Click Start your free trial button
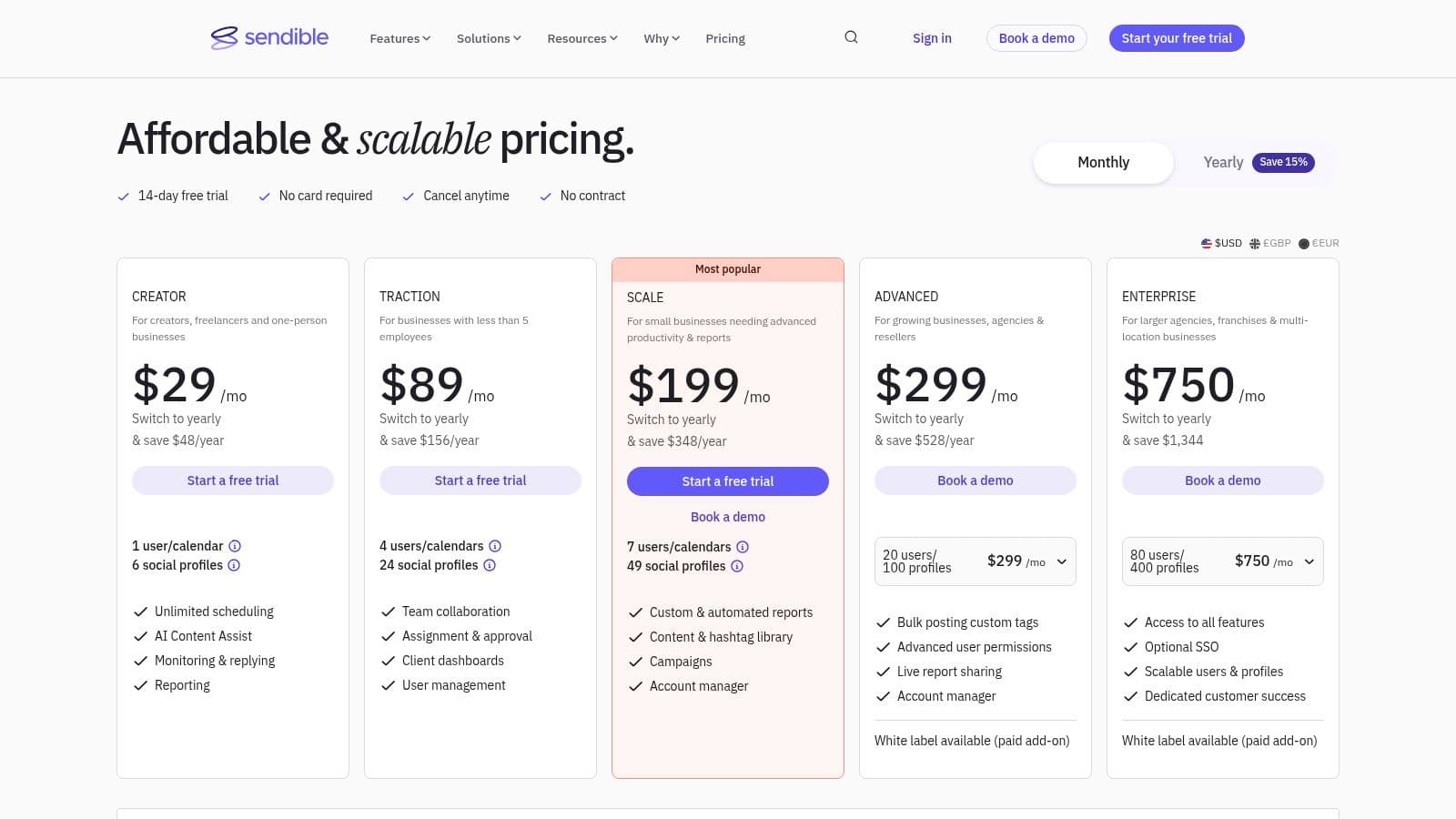The width and height of the screenshot is (1456, 819). [1176, 38]
